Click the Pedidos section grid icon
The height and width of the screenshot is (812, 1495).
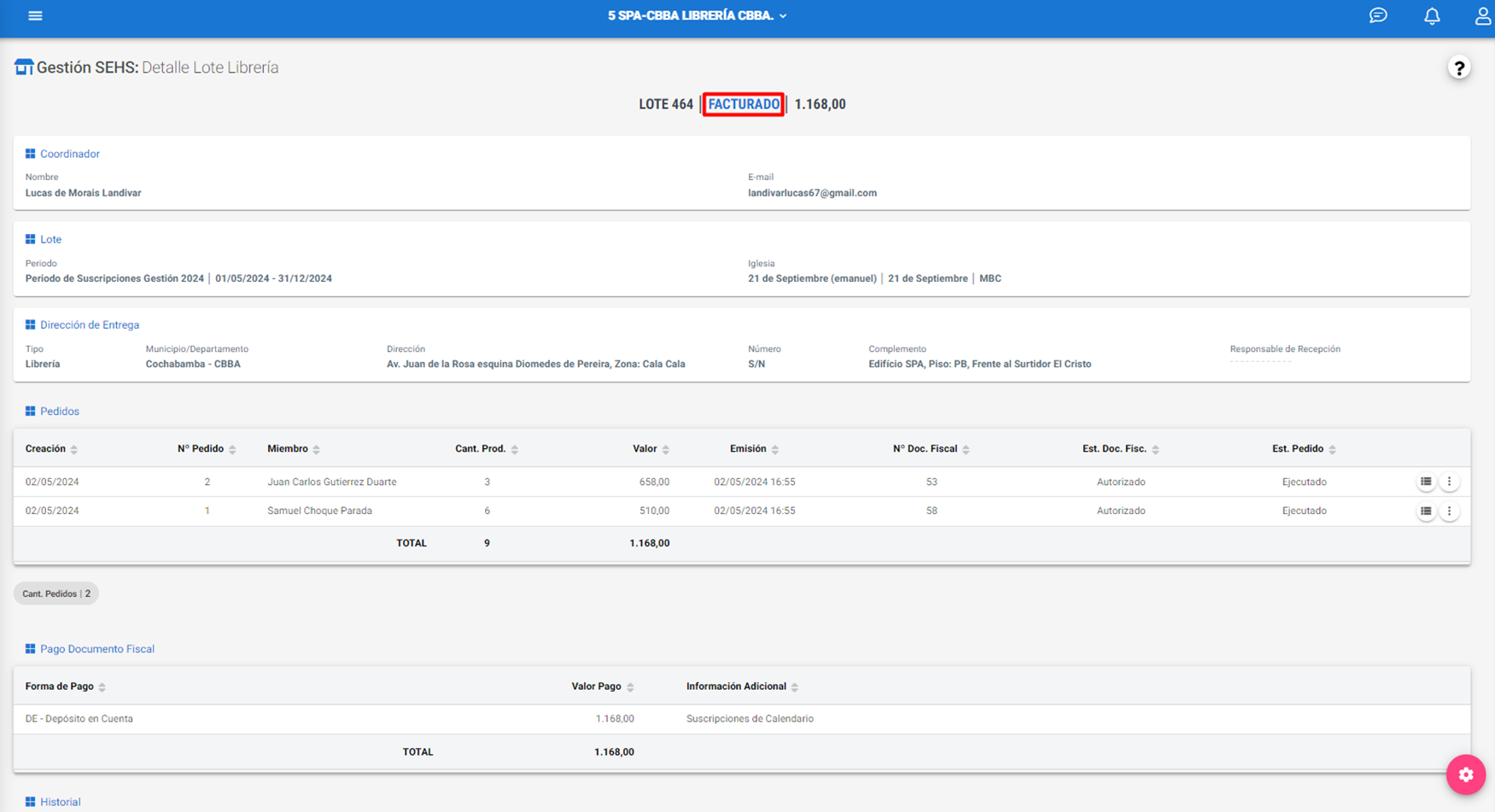point(30,411)
